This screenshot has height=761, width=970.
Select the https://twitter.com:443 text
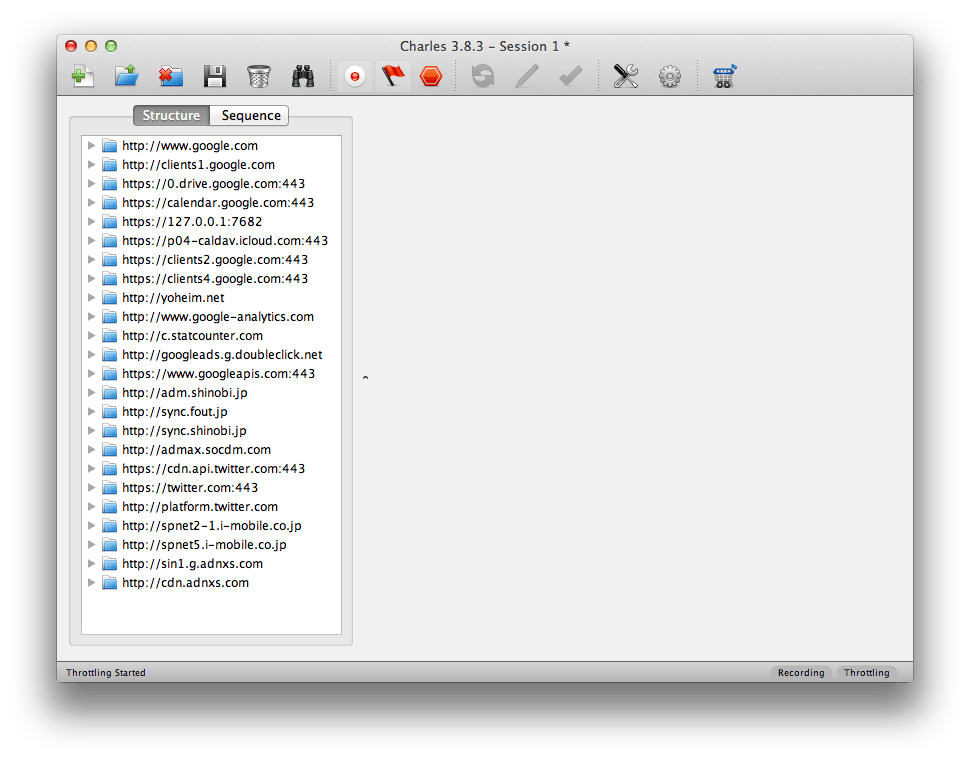coord(190,488)
